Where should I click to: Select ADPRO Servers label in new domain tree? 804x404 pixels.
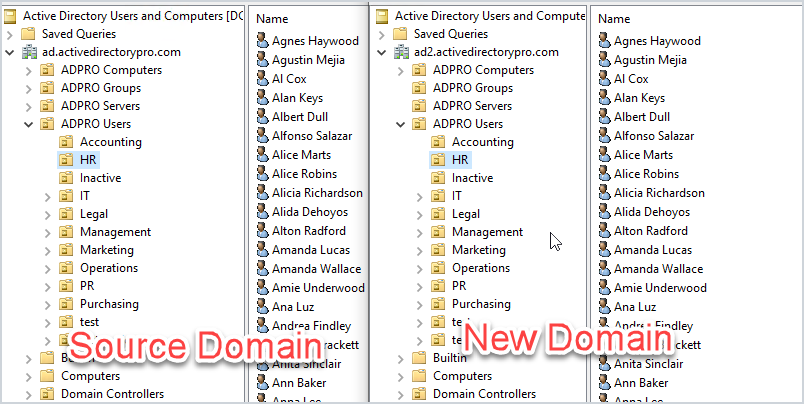[x=472, y=106]
